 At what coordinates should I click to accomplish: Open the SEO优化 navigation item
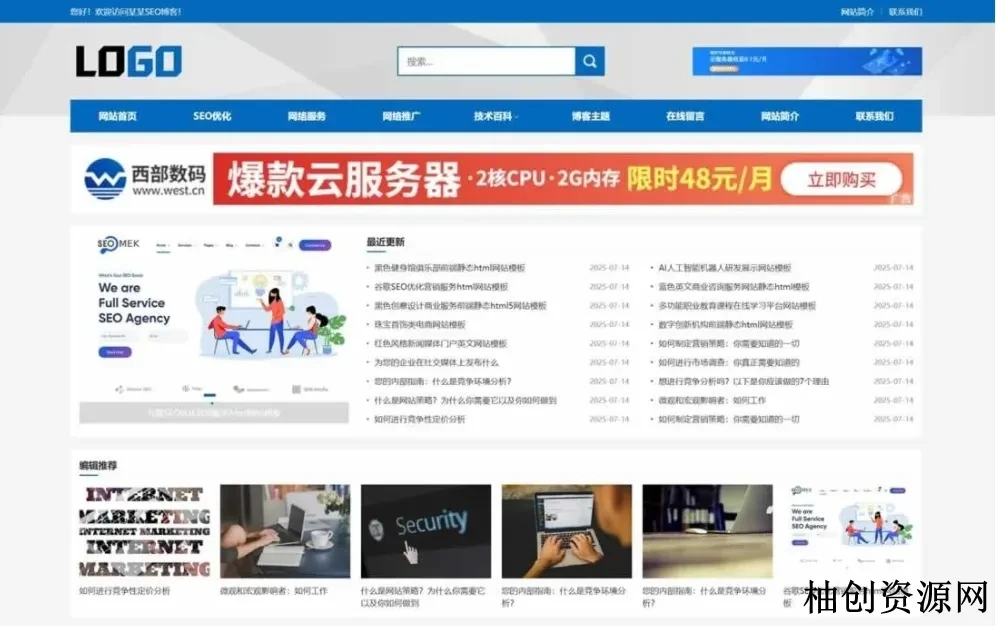[212, 116]
